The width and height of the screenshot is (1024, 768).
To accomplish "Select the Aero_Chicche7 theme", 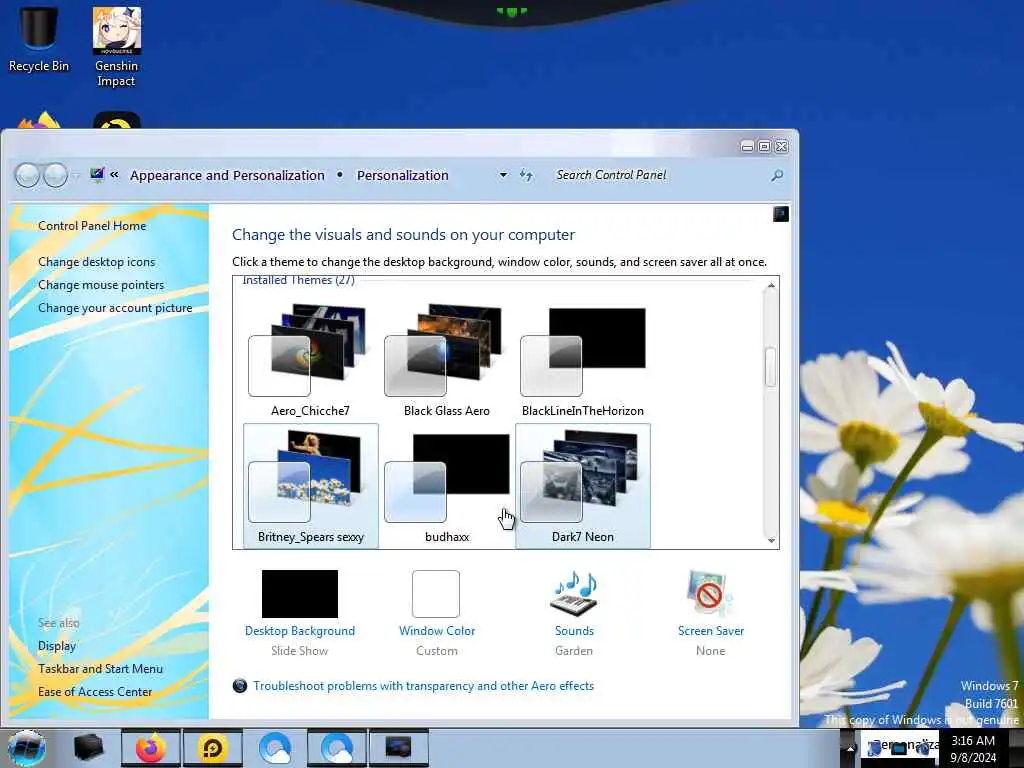I will (310, 360).
